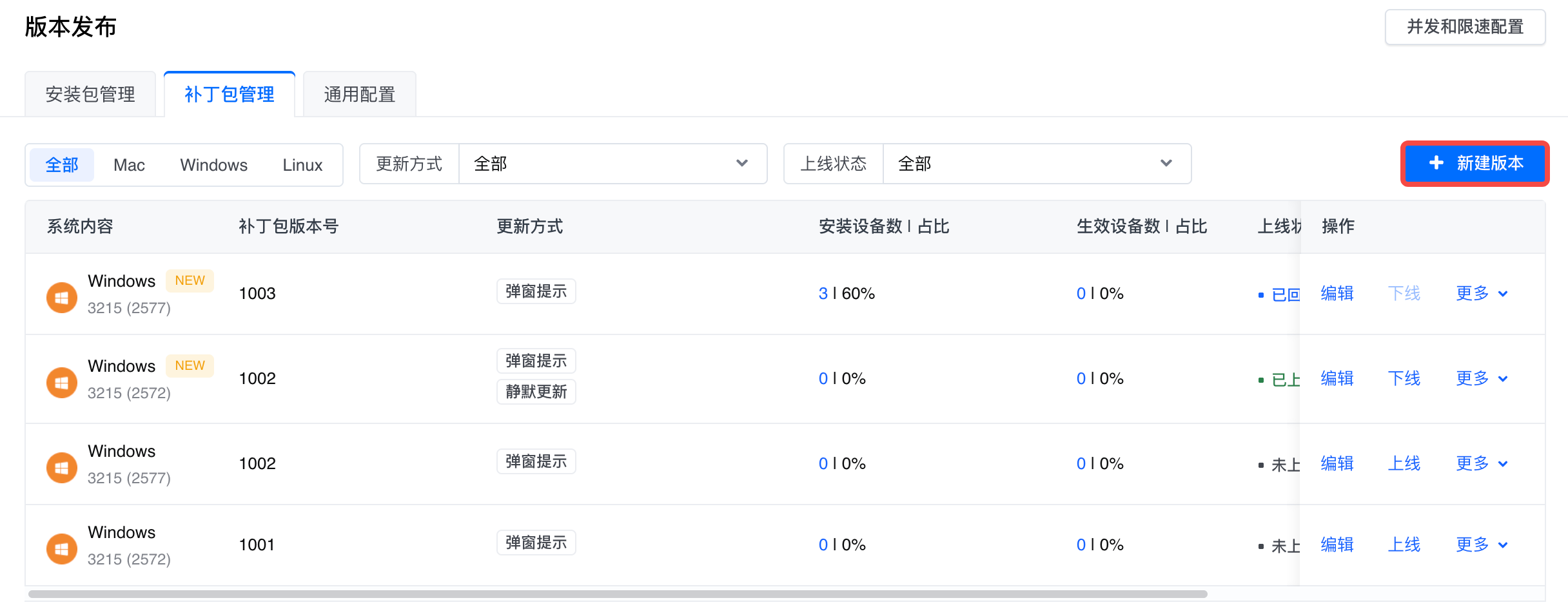This screenshot has width=1568, height=607.
Task: Switch to 安装包管理 tab
Action: pos(90,95)
